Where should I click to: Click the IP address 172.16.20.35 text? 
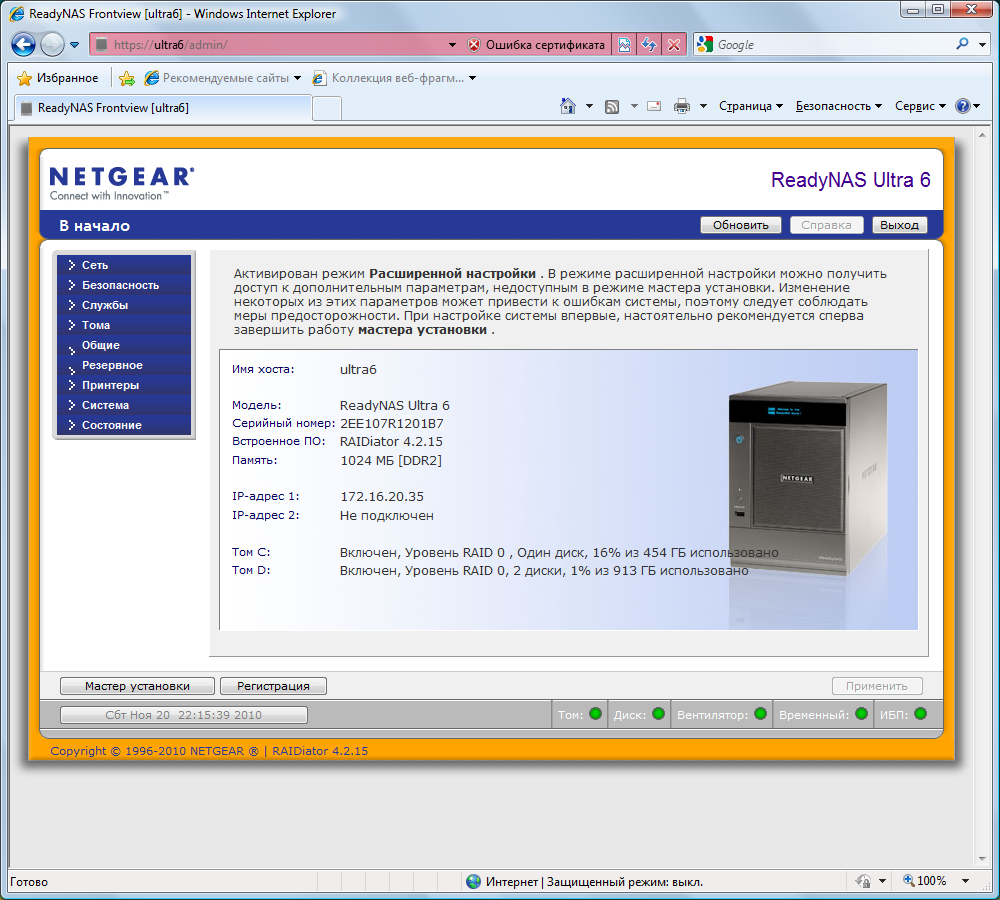point(382,496)
